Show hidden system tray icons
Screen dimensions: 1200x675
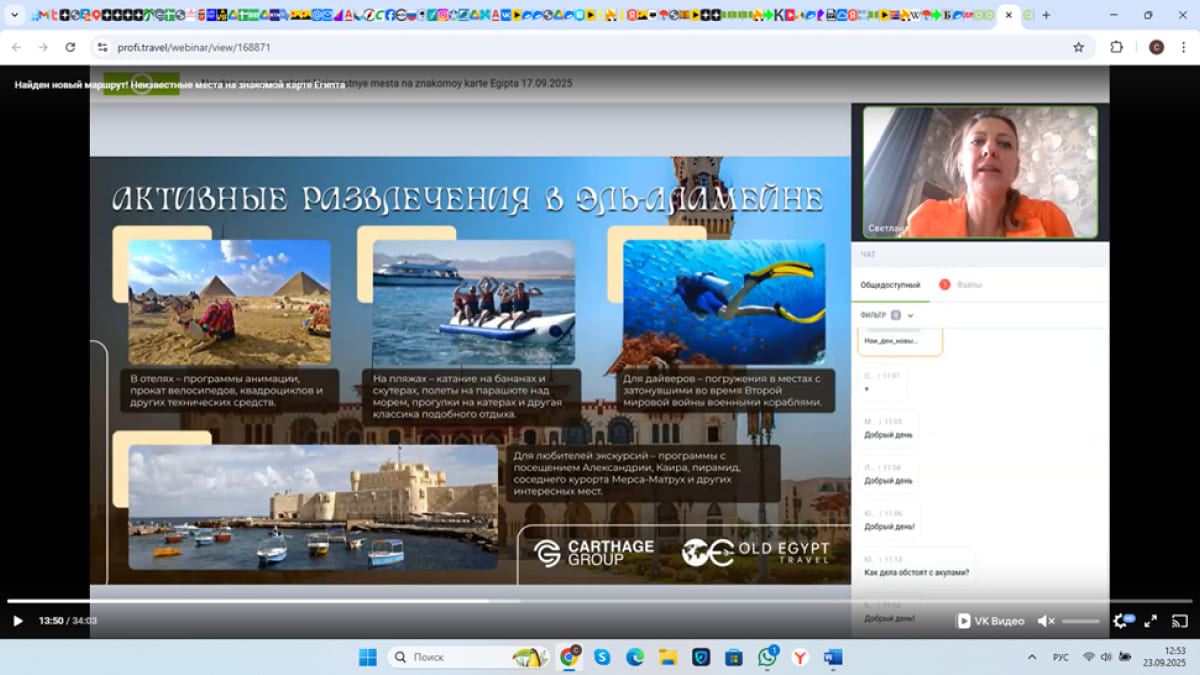(1032, 657)
